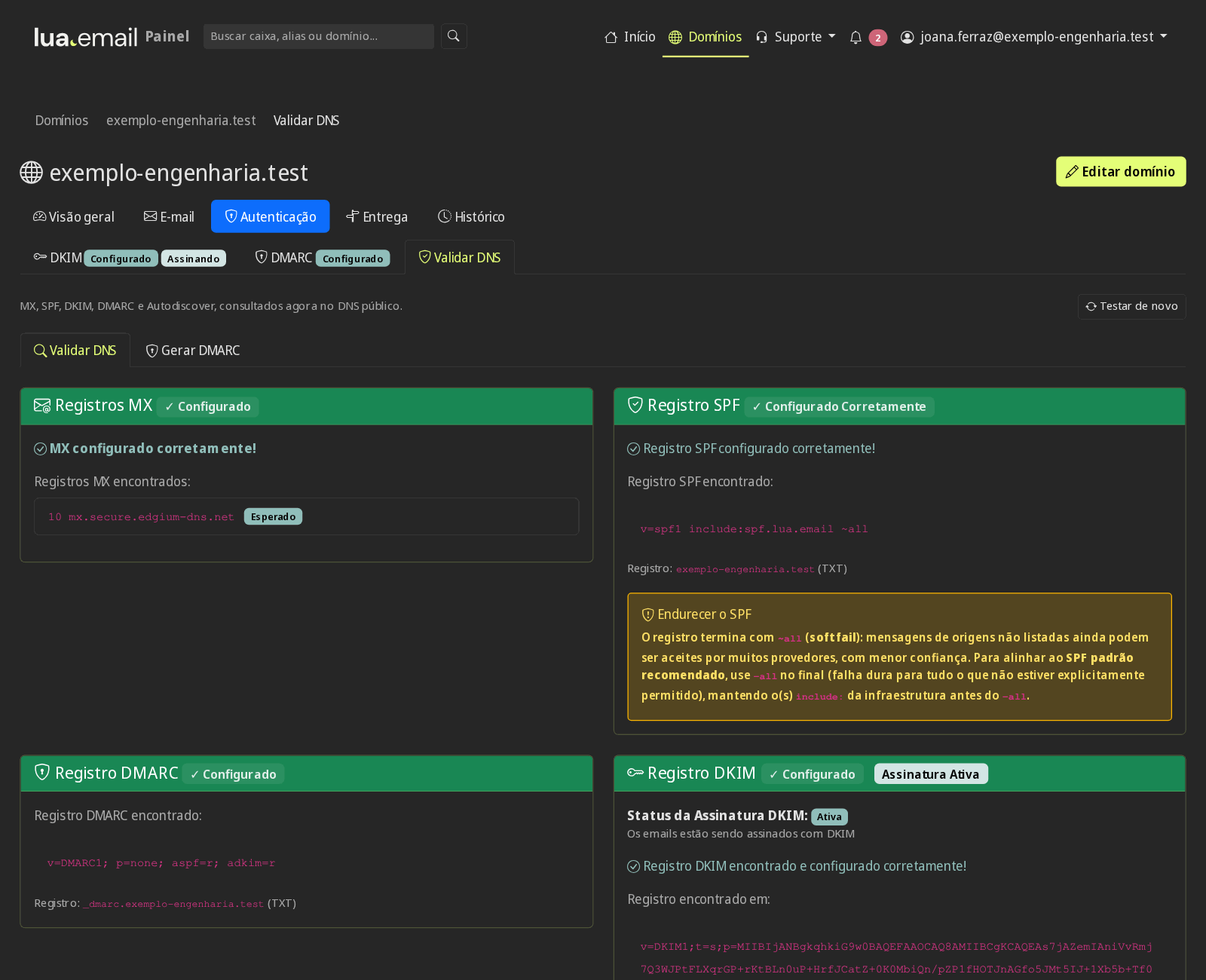
Task: Click Assinatura Ativa badge in DKIM header
Action: point(931,774)
